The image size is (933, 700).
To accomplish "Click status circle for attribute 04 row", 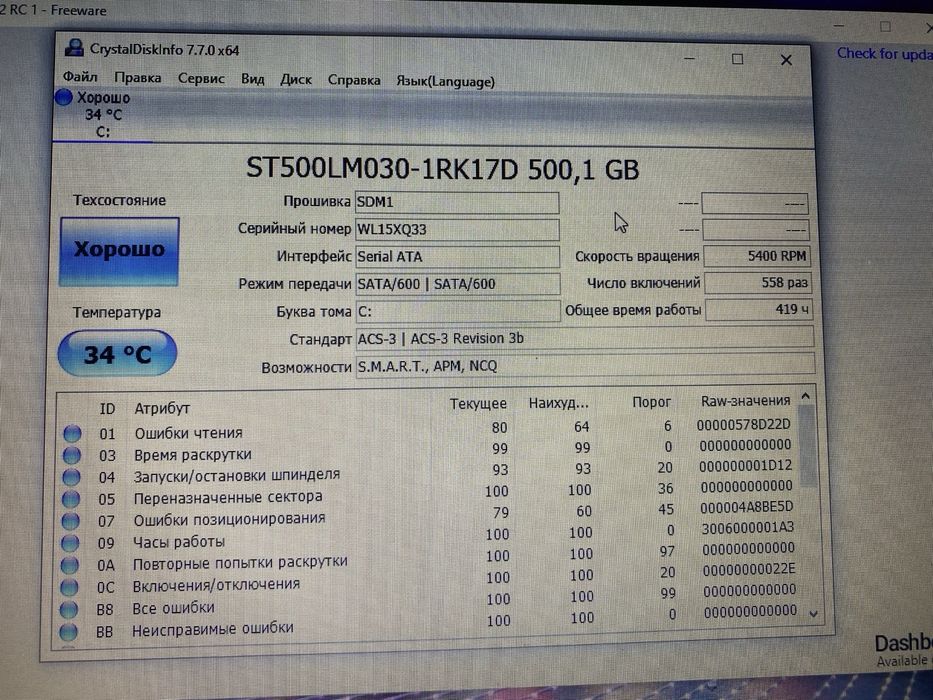I will (x=71, y=477).
